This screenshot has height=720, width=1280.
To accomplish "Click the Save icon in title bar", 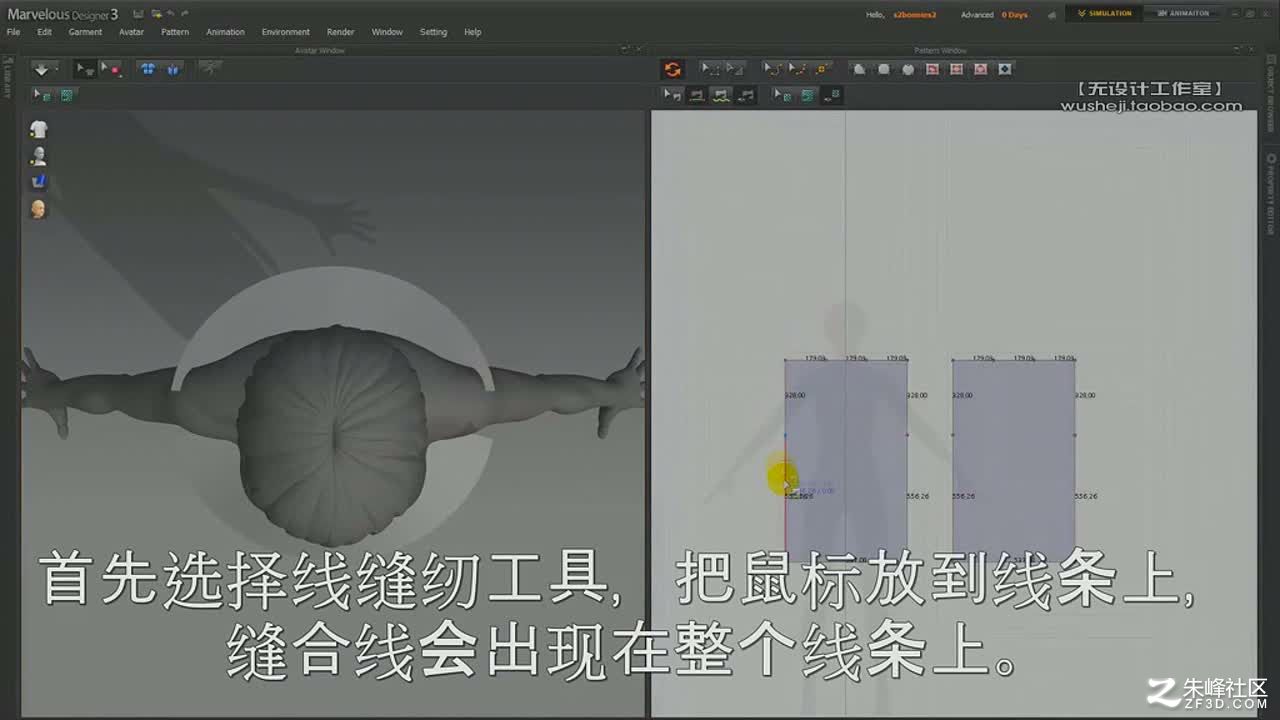I will tap(138, 14).
